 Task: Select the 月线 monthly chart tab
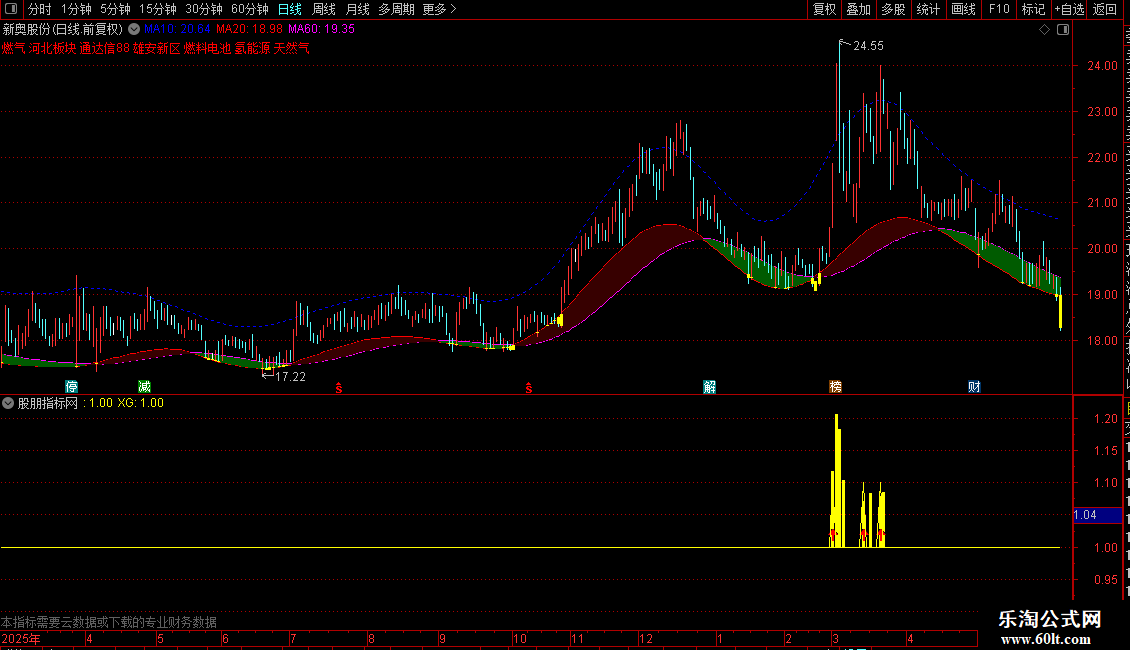(x=357, y=9)
